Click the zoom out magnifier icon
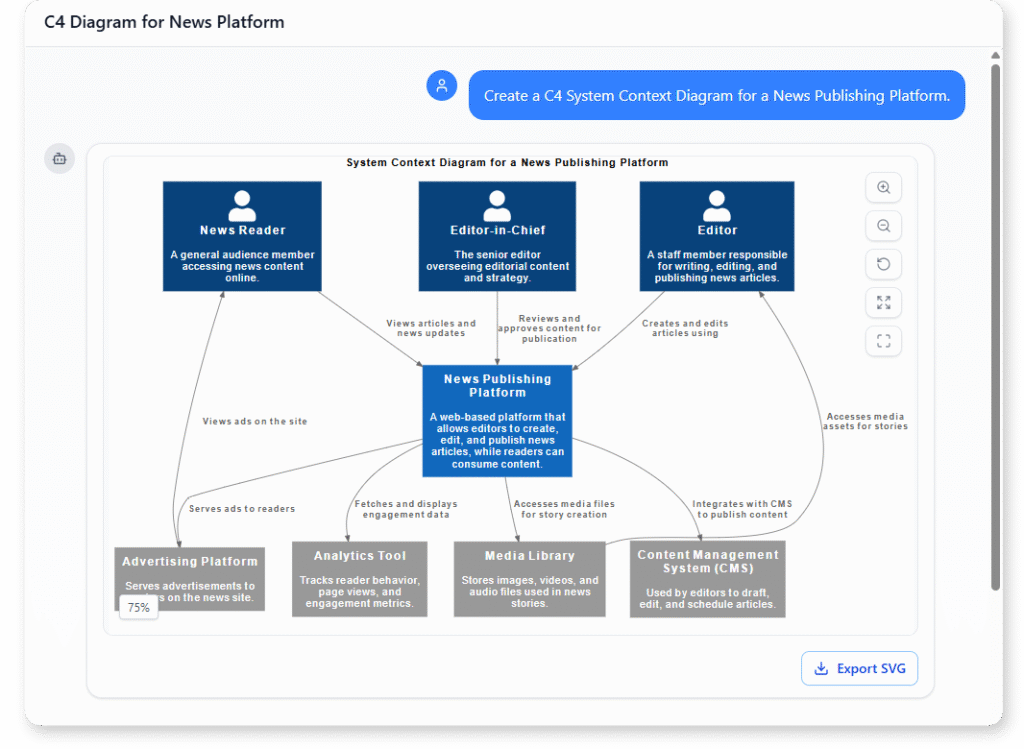The height and width of the screenshot is (749, 1024). click(x=883, y=226)
